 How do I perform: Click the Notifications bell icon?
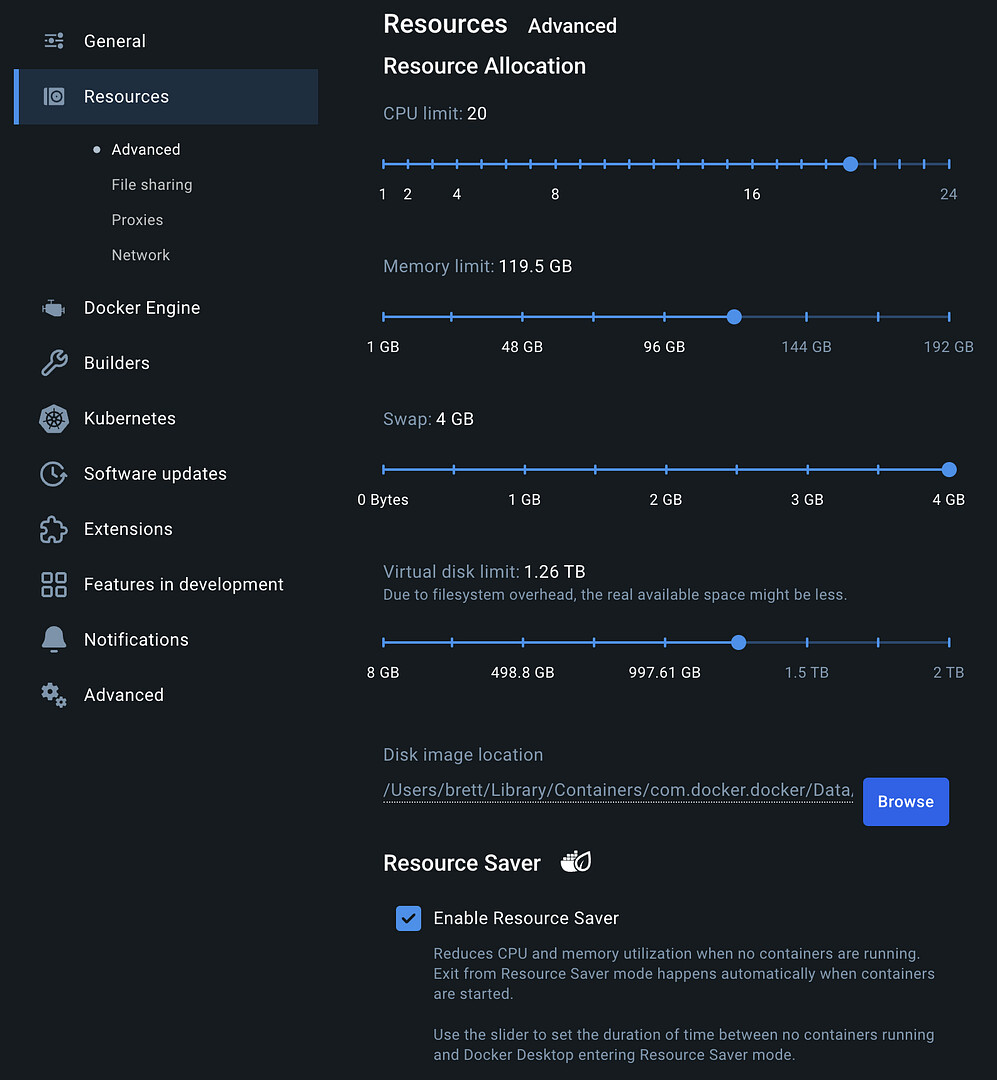[54, 640]
